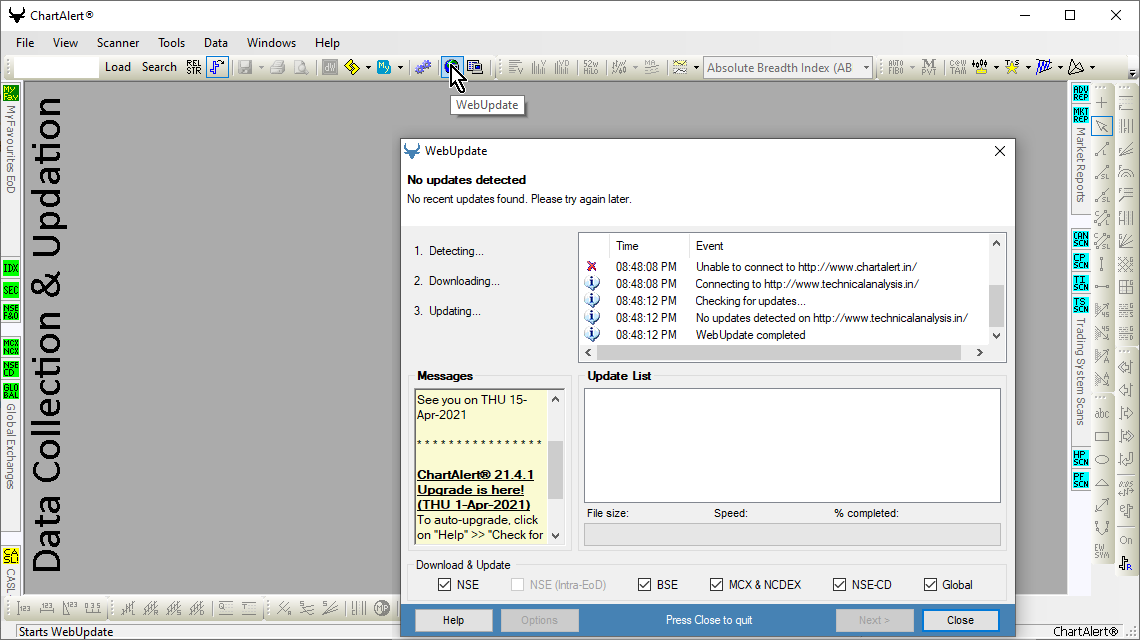Click the NSE F&O icon in left sidebar
Image resolution: width=1140 pixels, height=640 pixels.
[11, 312]
